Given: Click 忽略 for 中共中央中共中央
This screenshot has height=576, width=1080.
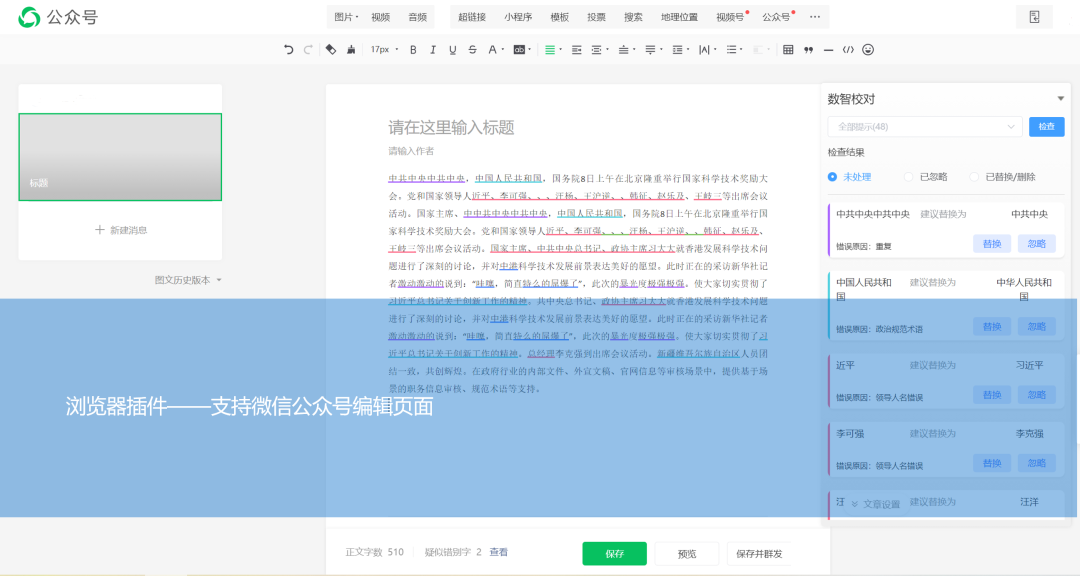Looking at the screenshot, I should click(1037, 244).
